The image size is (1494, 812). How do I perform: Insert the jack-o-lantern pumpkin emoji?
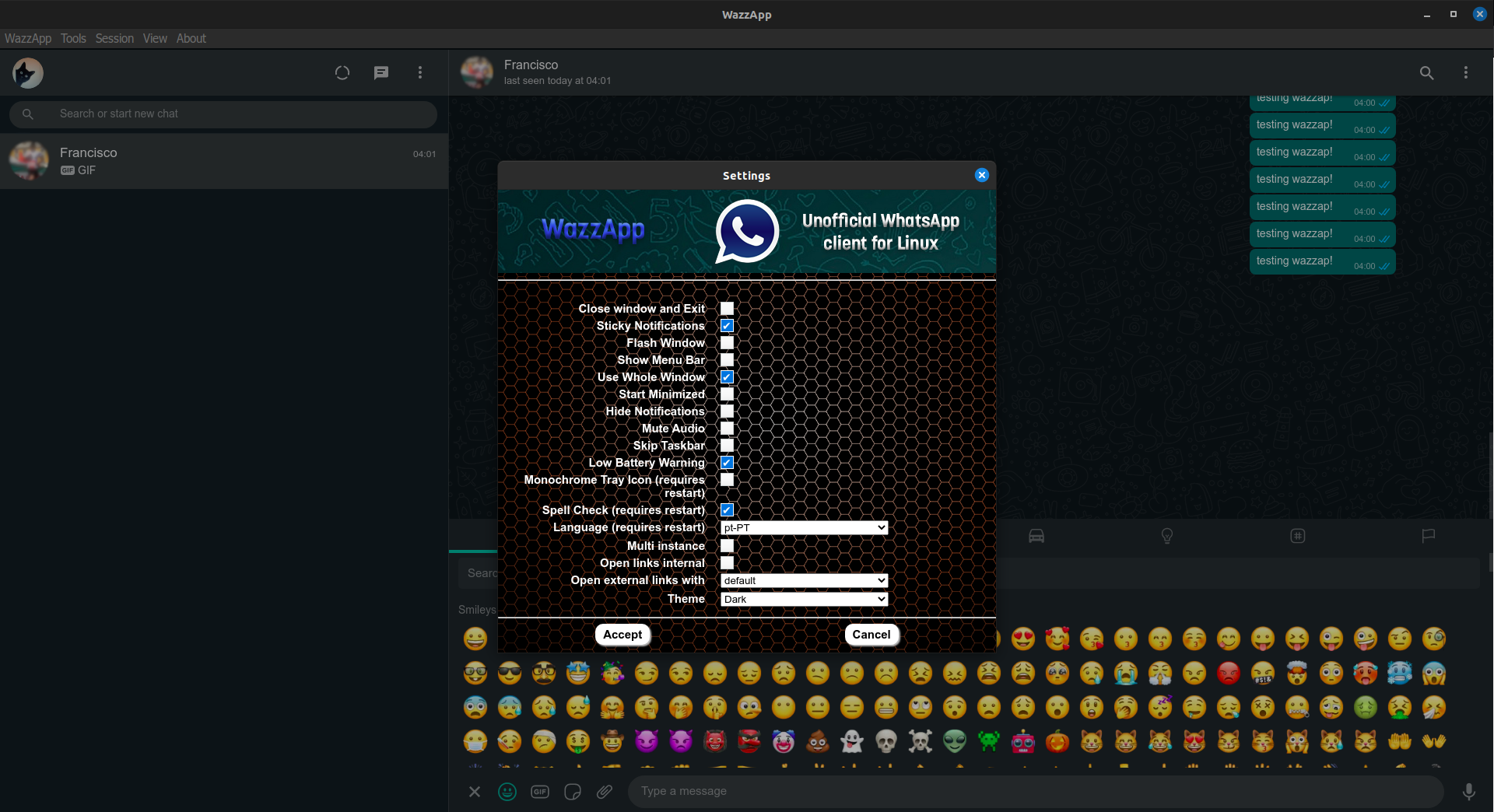[1057, 741]
